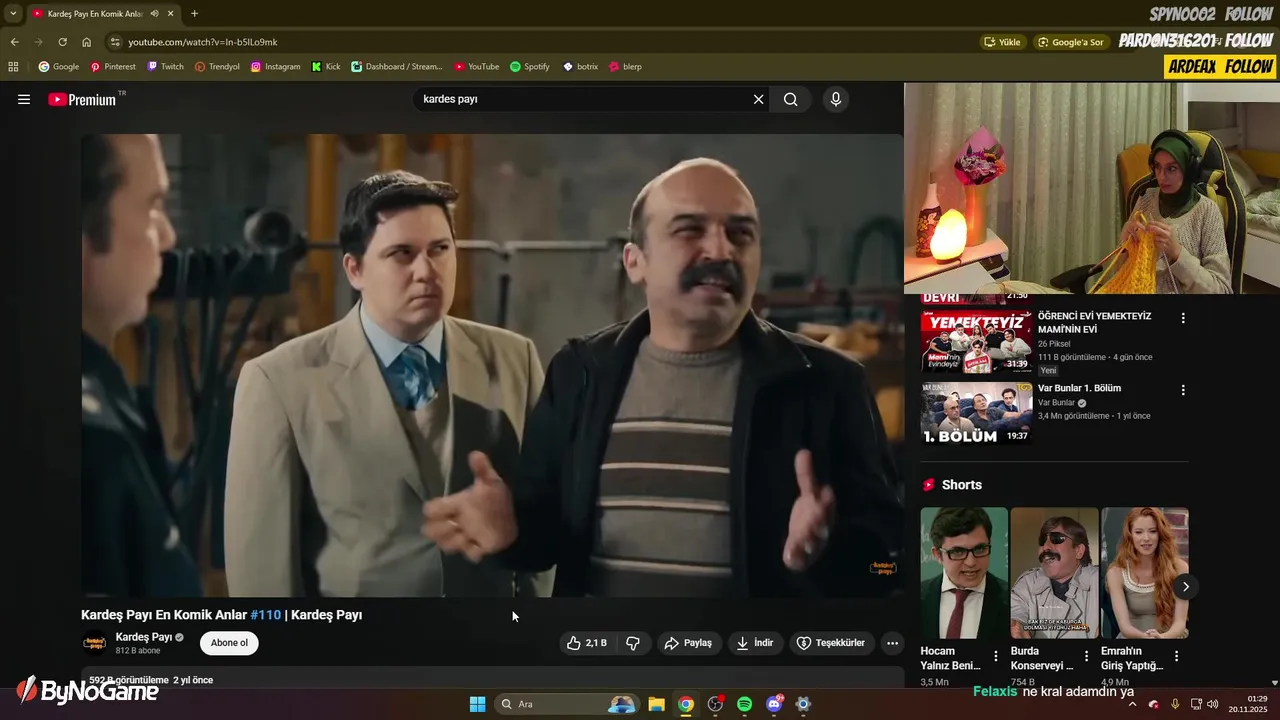The width and height of the screenshot is (1280, 720).
Task: Download the video using İndir
Action: pos(755,643)
